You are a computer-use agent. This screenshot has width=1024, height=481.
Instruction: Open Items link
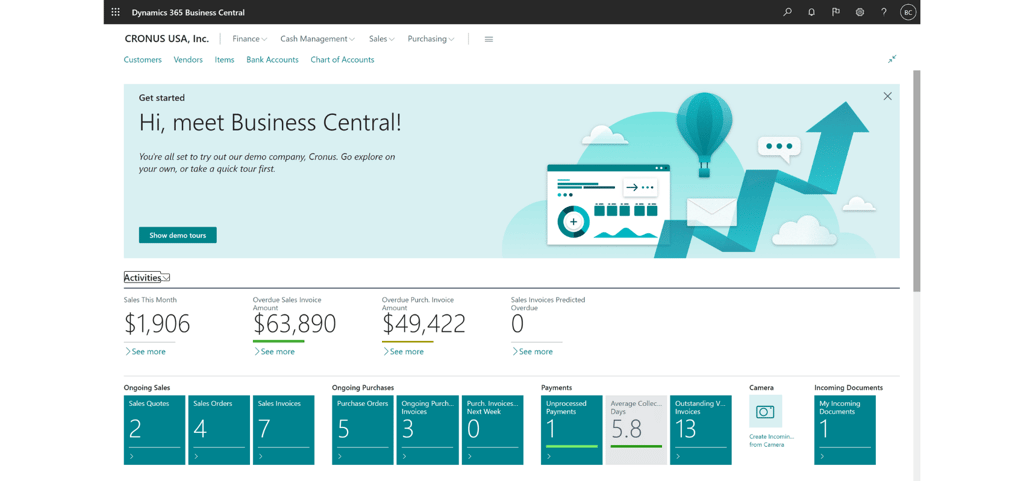tap(224, 59)
